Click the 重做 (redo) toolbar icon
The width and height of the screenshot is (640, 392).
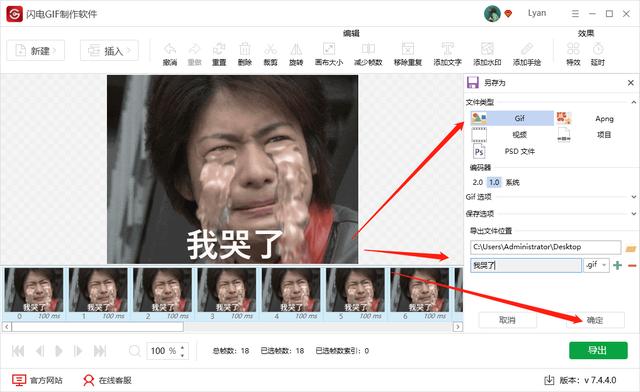(194, 49)
